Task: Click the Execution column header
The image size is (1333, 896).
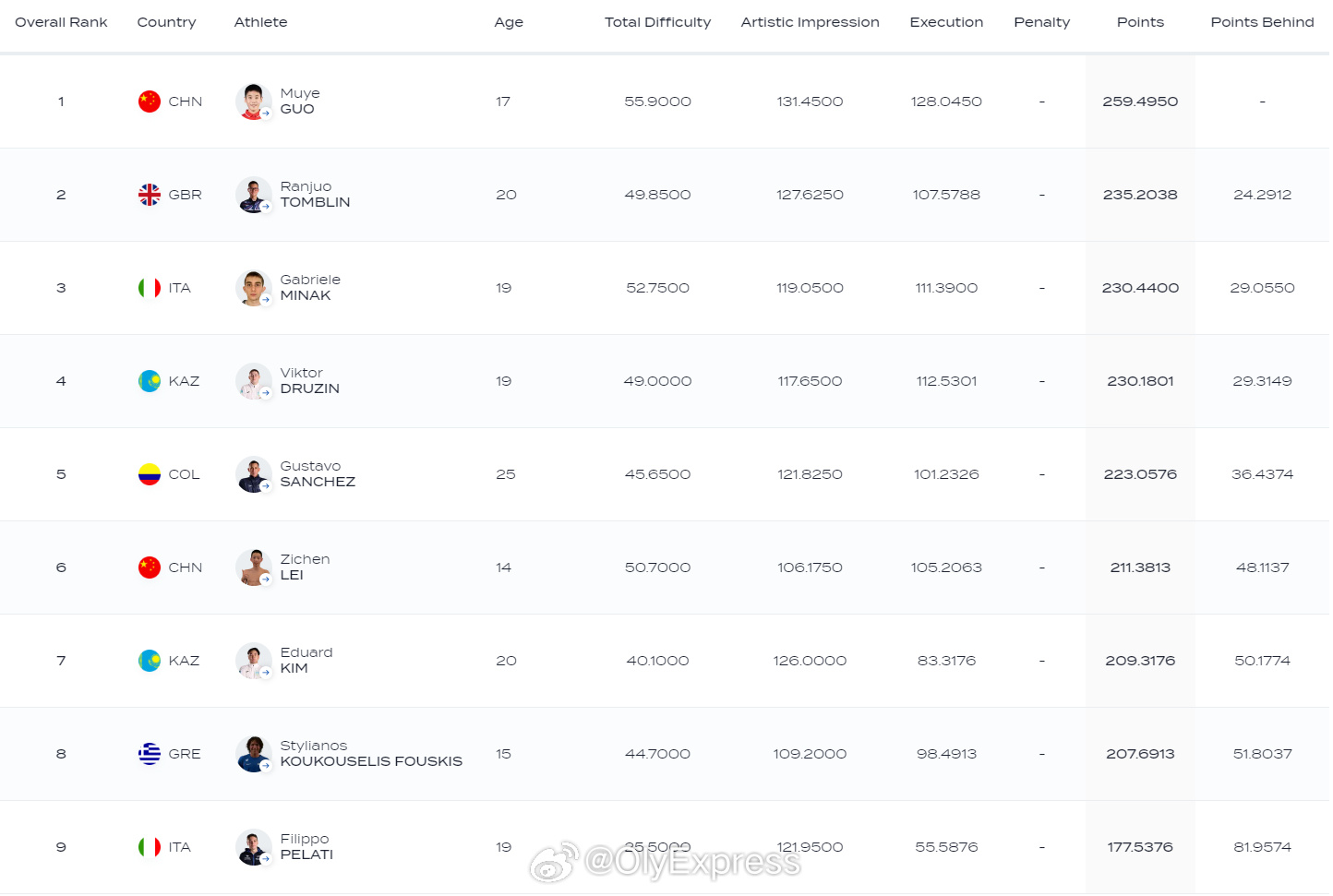Action: point(946,22)
